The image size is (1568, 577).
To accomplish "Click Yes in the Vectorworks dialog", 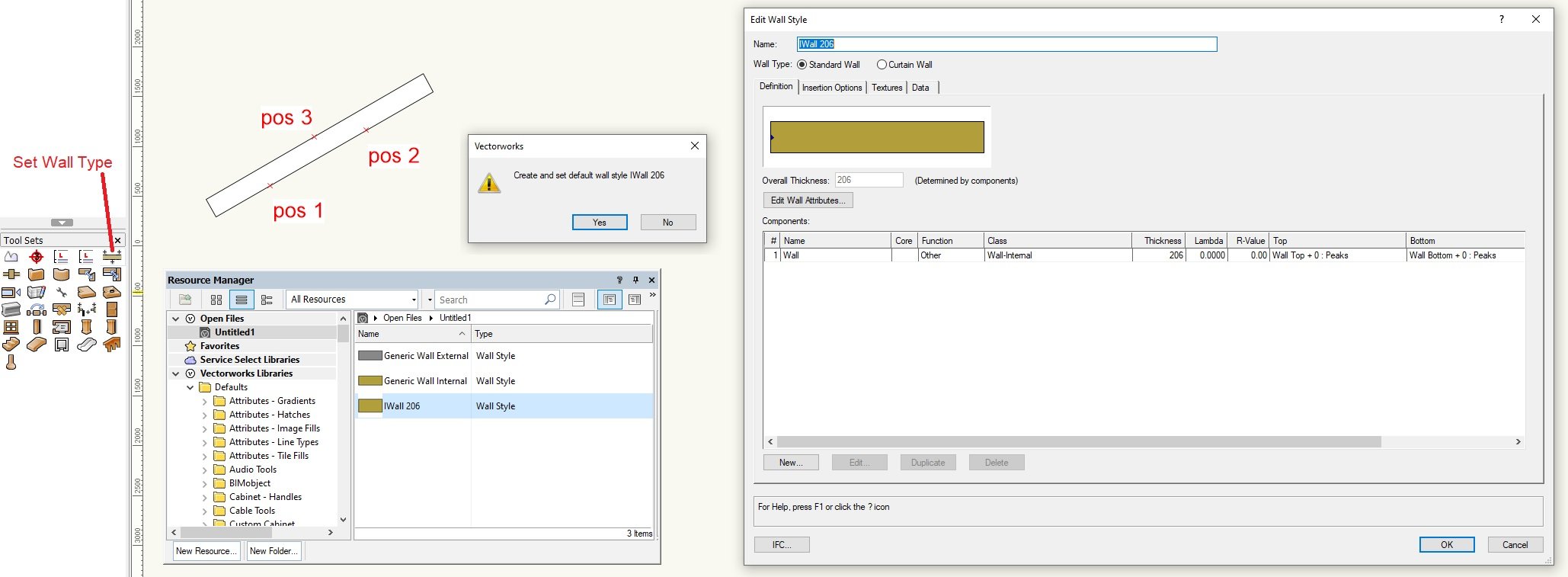I will click(x=599, y=222).
